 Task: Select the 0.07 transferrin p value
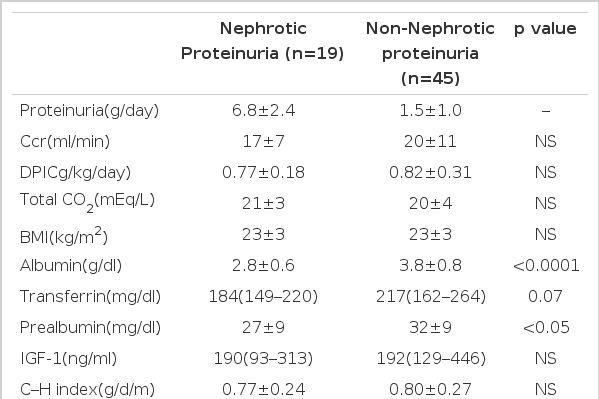tap(545, 297)
